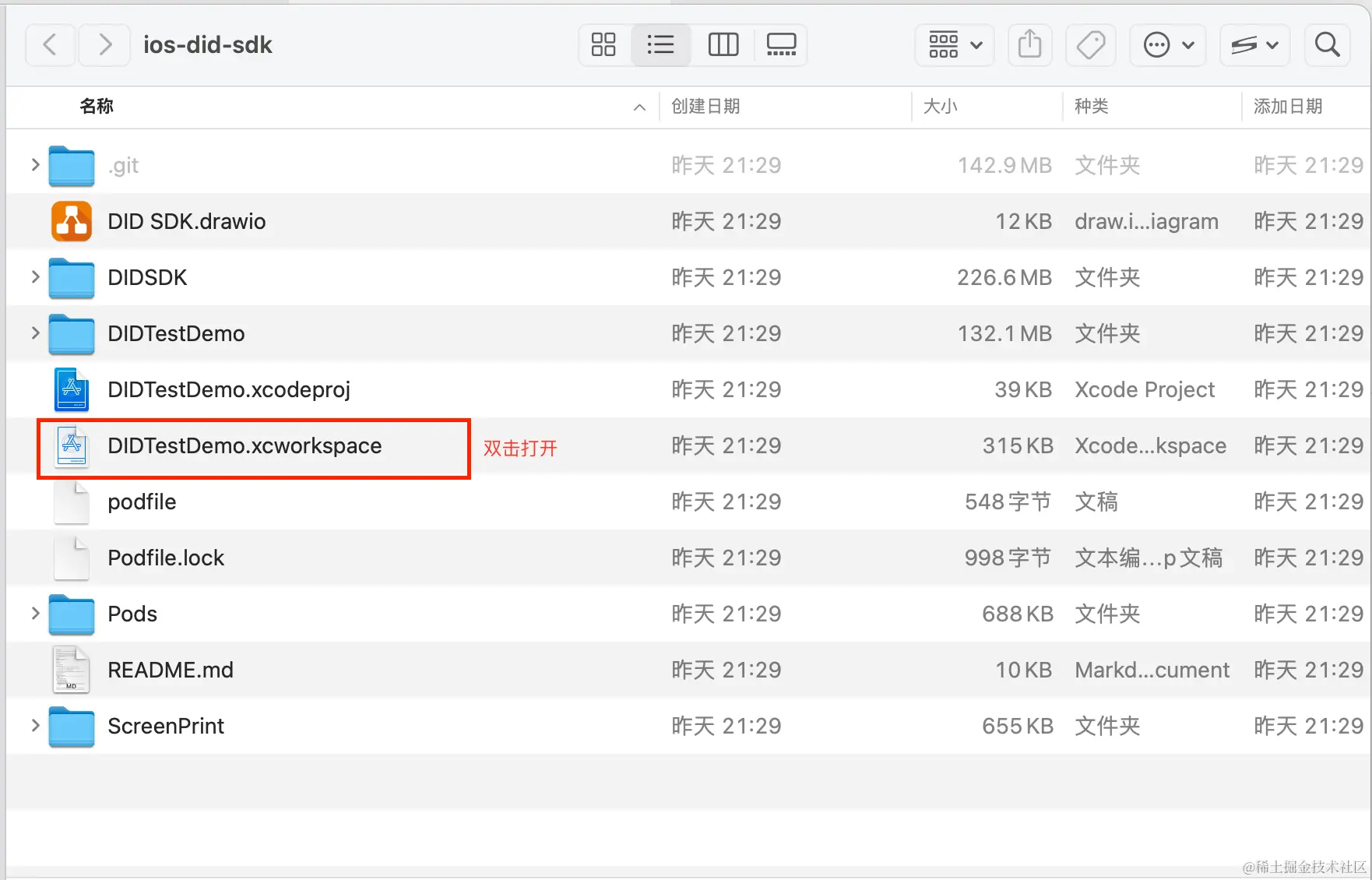
Task: Click the 10 KB size value
Action: 1024,670
